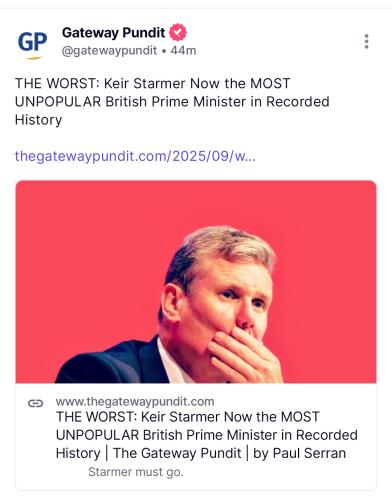The height and width of the screenshot is (500, 392).
Task: Open the article preview image thumbnail
Action: [196, 282]
